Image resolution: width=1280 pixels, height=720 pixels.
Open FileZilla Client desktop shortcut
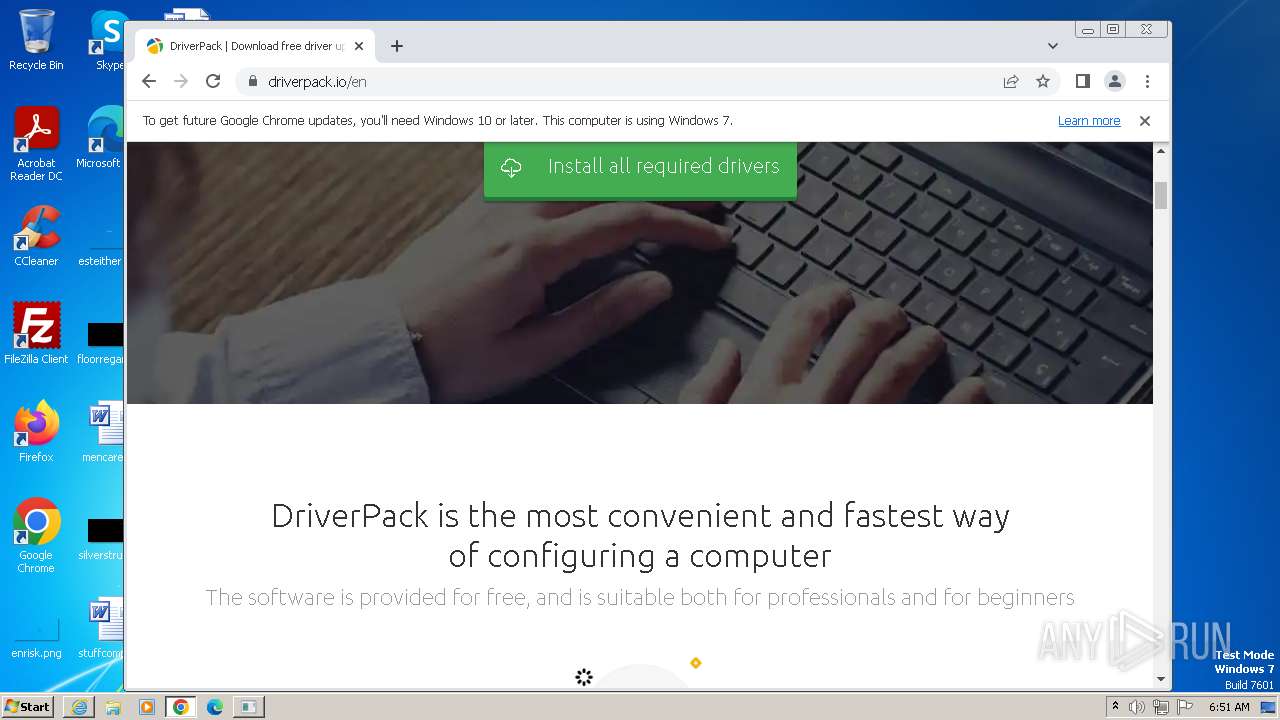(x=36, y=333)
